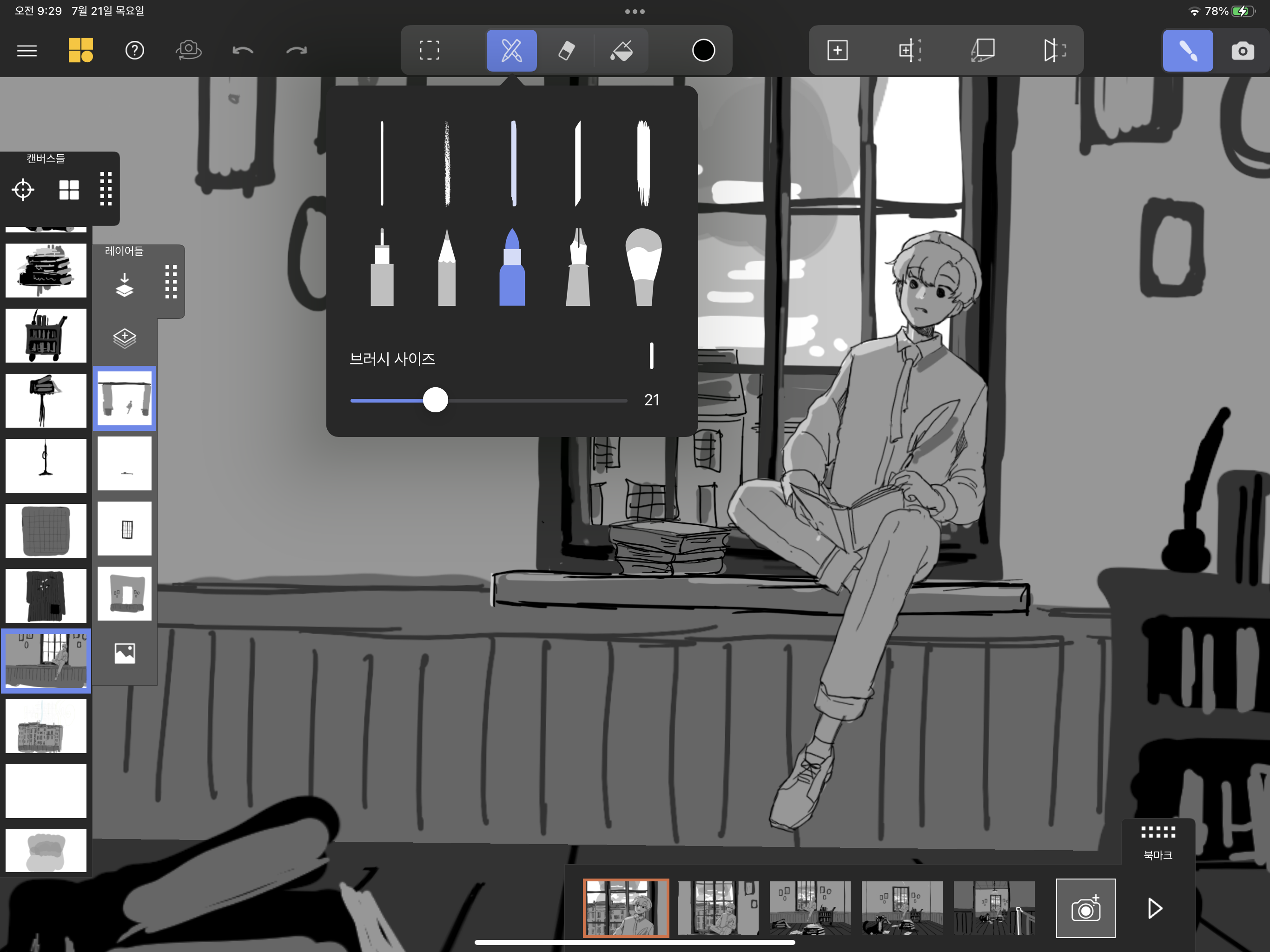Open the yellow gallery grid icon
Screen dimensions: 1270x952
80,50
